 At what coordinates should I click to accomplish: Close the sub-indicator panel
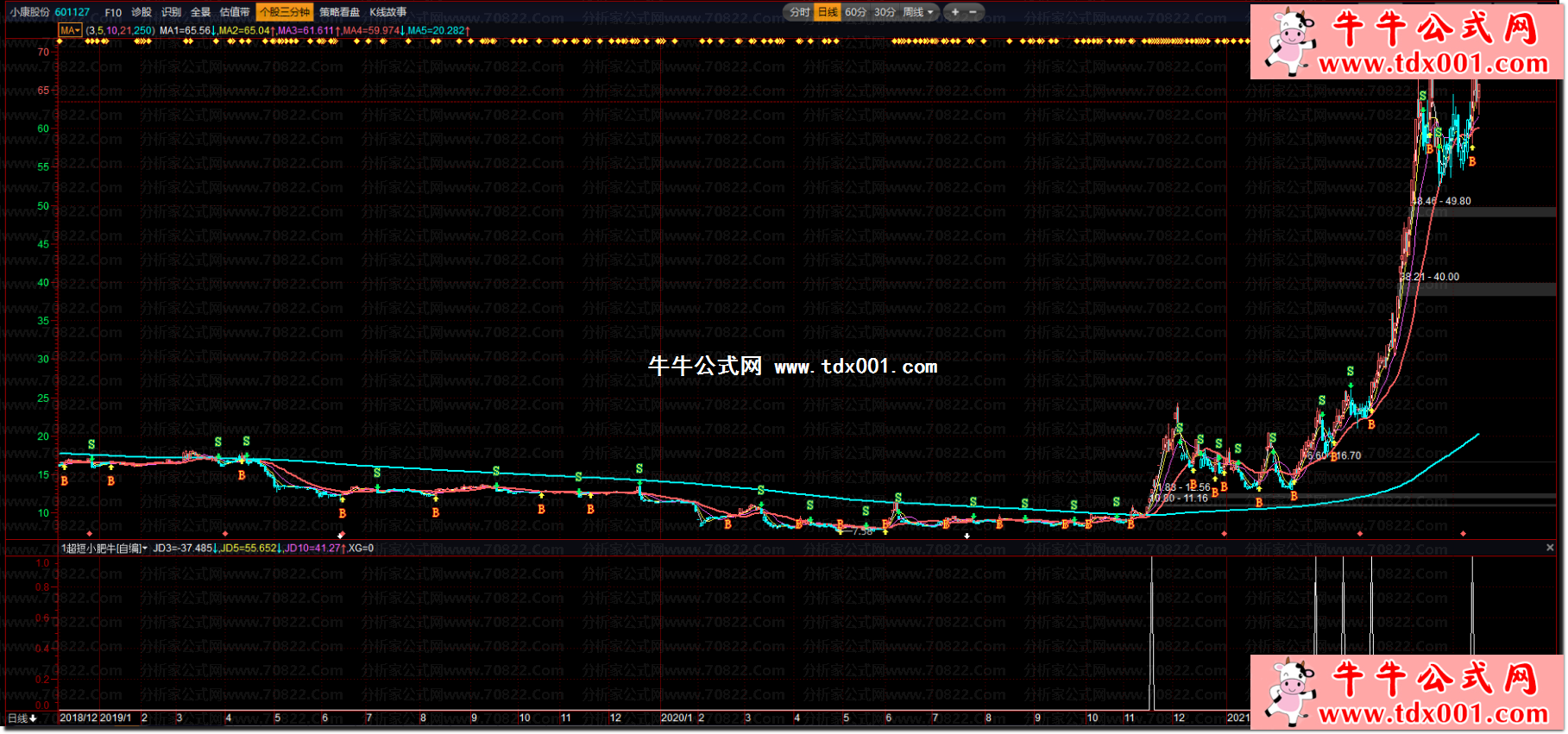(x=1550, y=548)
